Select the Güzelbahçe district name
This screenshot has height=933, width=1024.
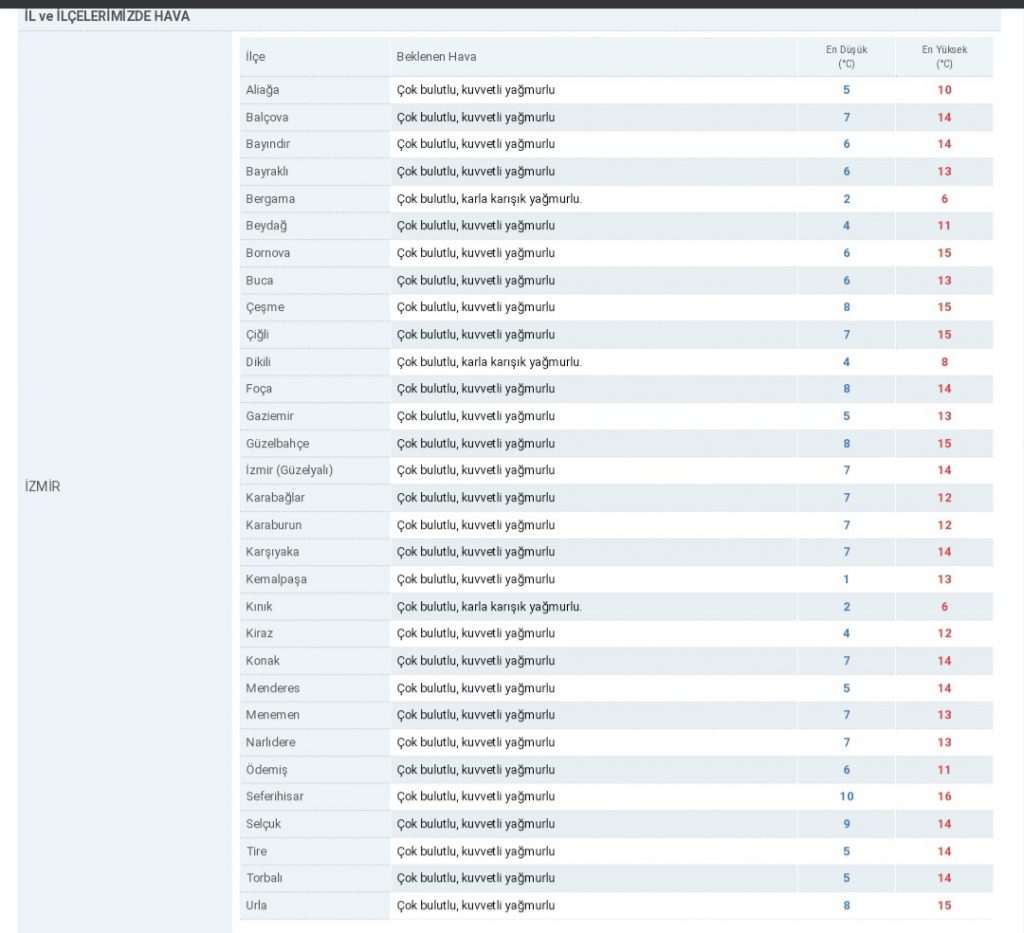[x=278, y=444]
